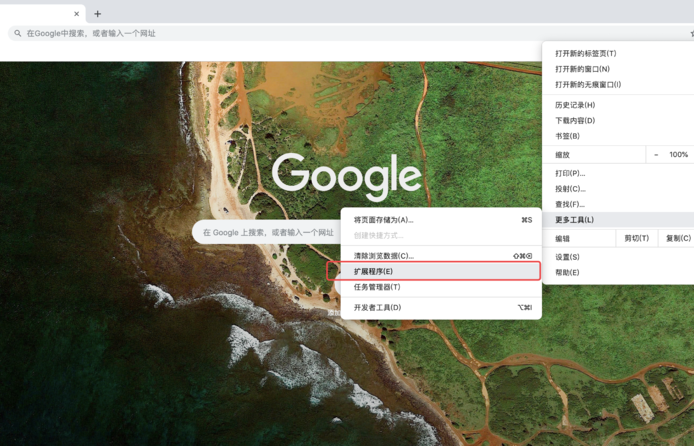Close the current browser tab
This screenshot has height=446, width=694.
[77, 14]
